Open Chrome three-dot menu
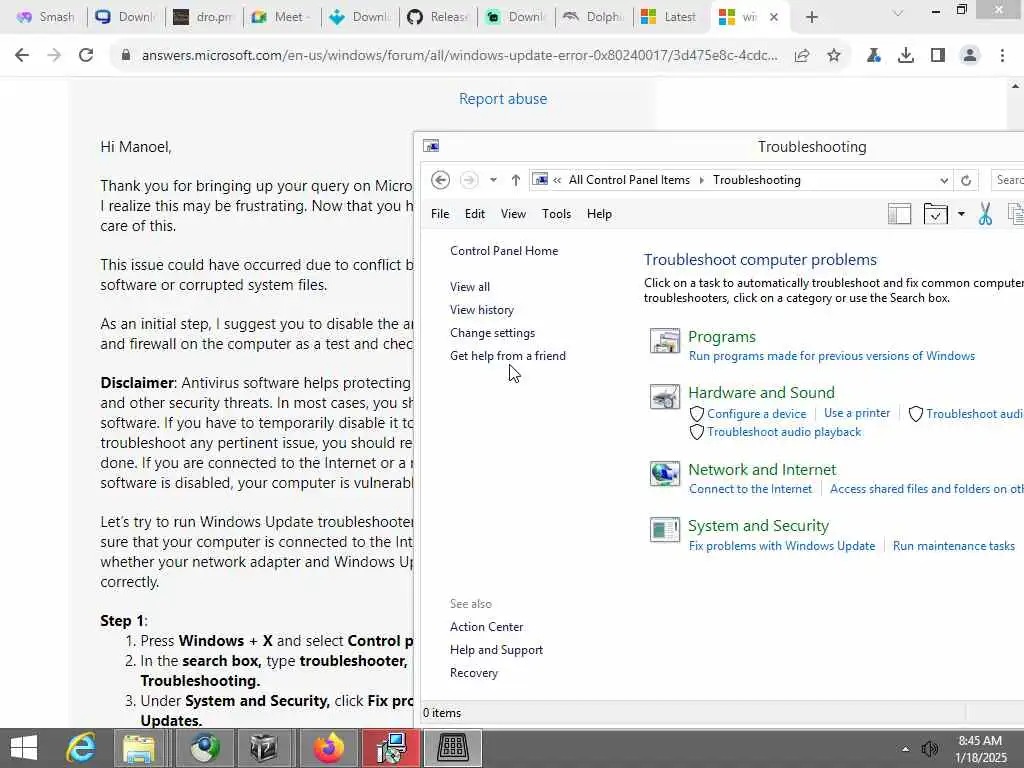 click(1002, 56)
